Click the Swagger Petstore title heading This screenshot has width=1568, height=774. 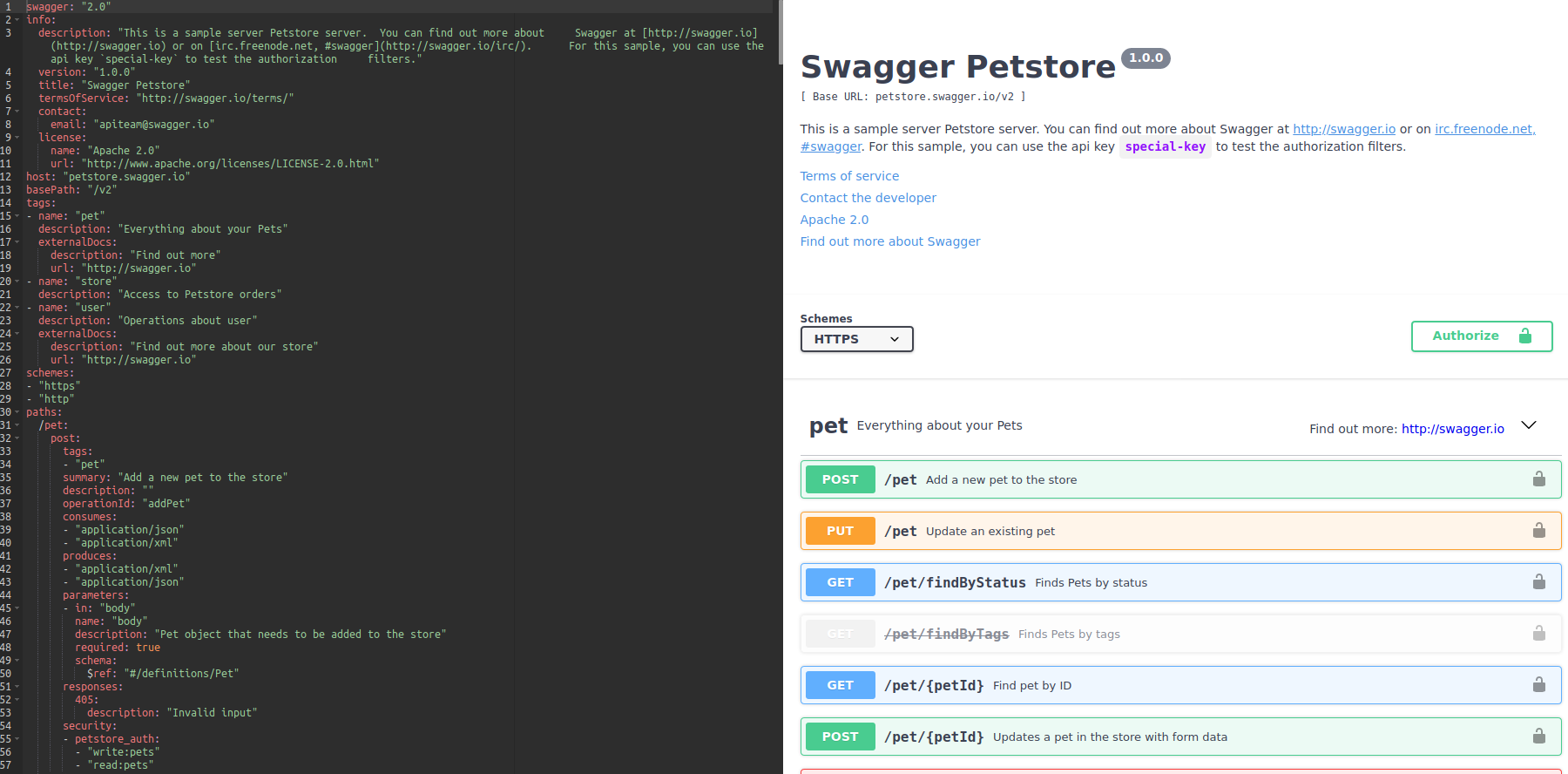(x=958, y=67)
